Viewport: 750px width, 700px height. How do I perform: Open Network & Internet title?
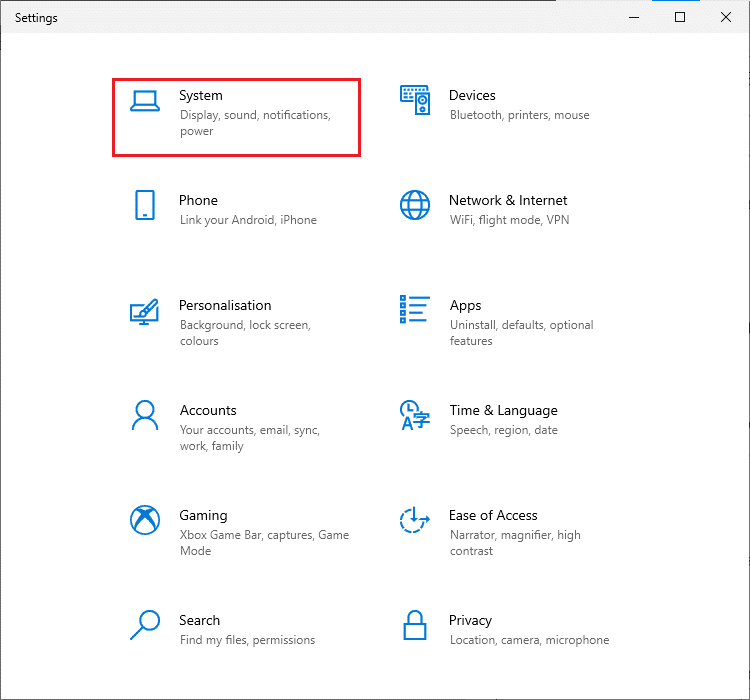[x=508, y=200]
